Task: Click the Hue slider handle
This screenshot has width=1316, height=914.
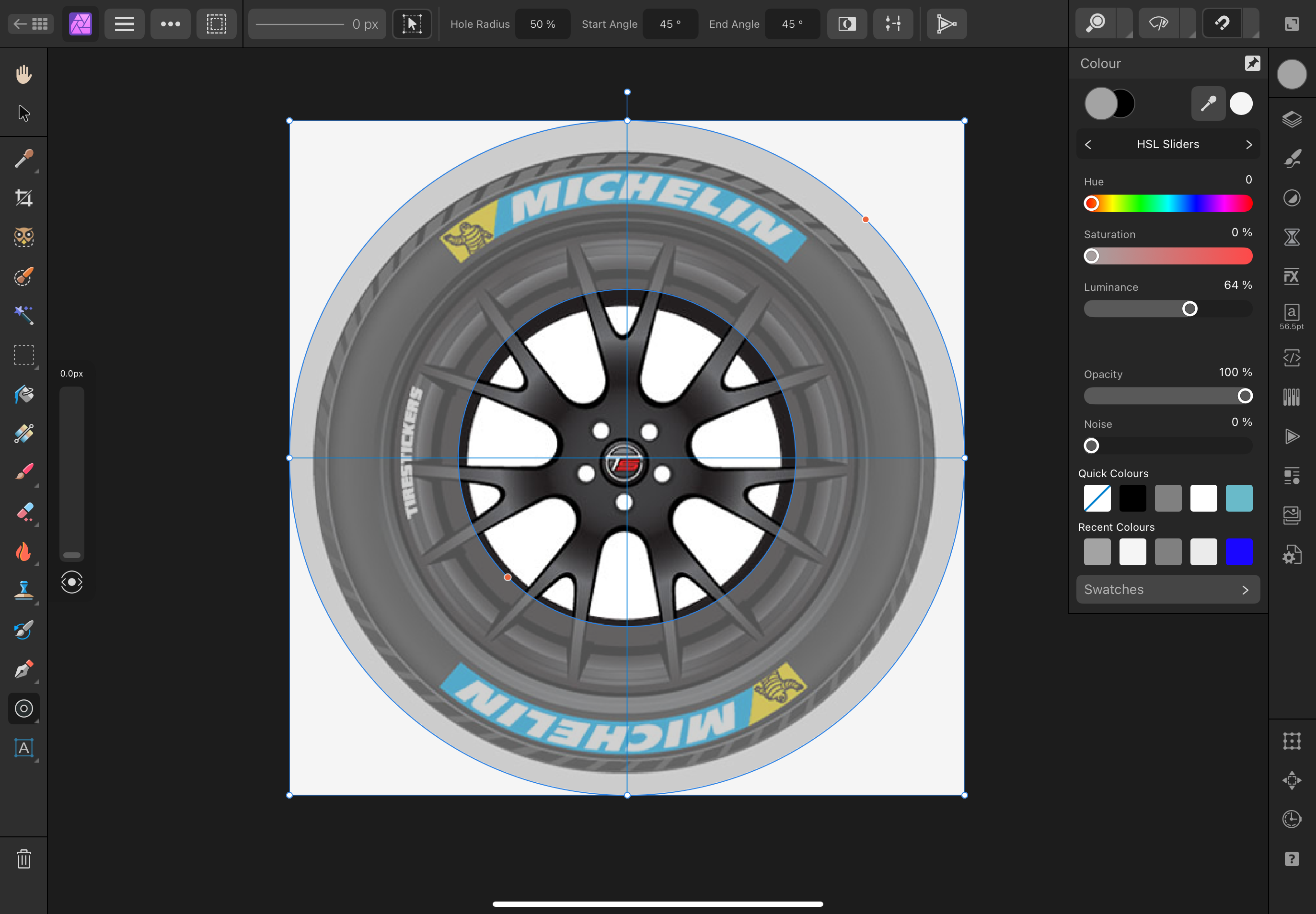Action: [x=1091, y=203]
